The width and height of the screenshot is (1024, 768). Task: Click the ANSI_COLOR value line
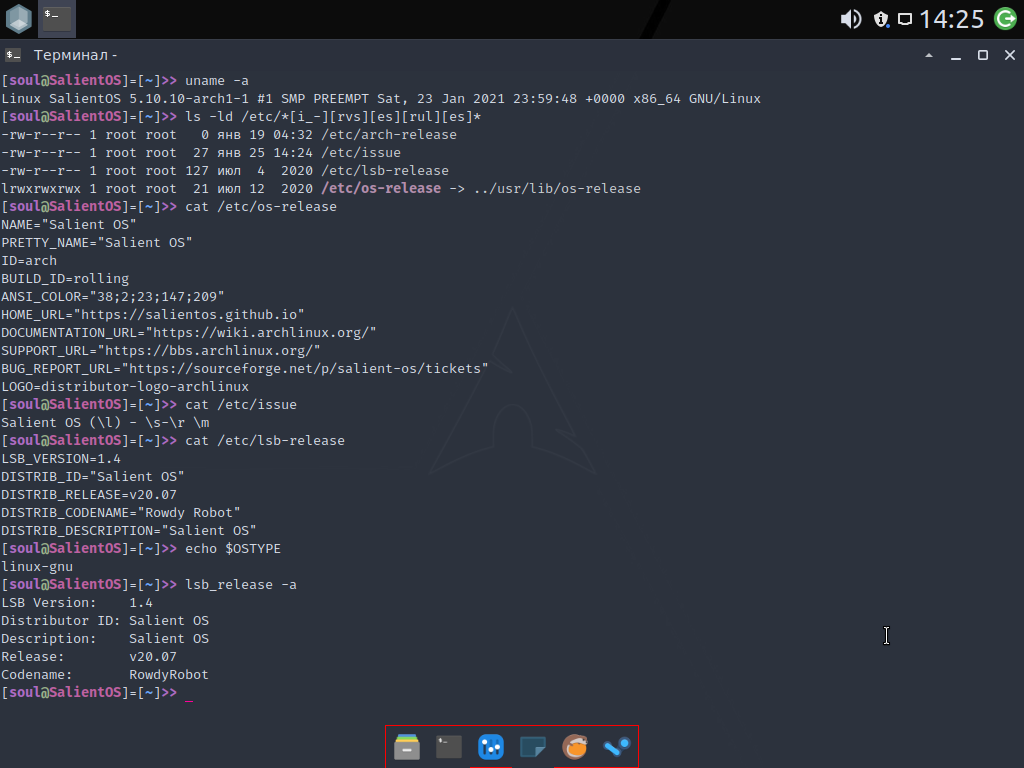click(x=112, y=296)
